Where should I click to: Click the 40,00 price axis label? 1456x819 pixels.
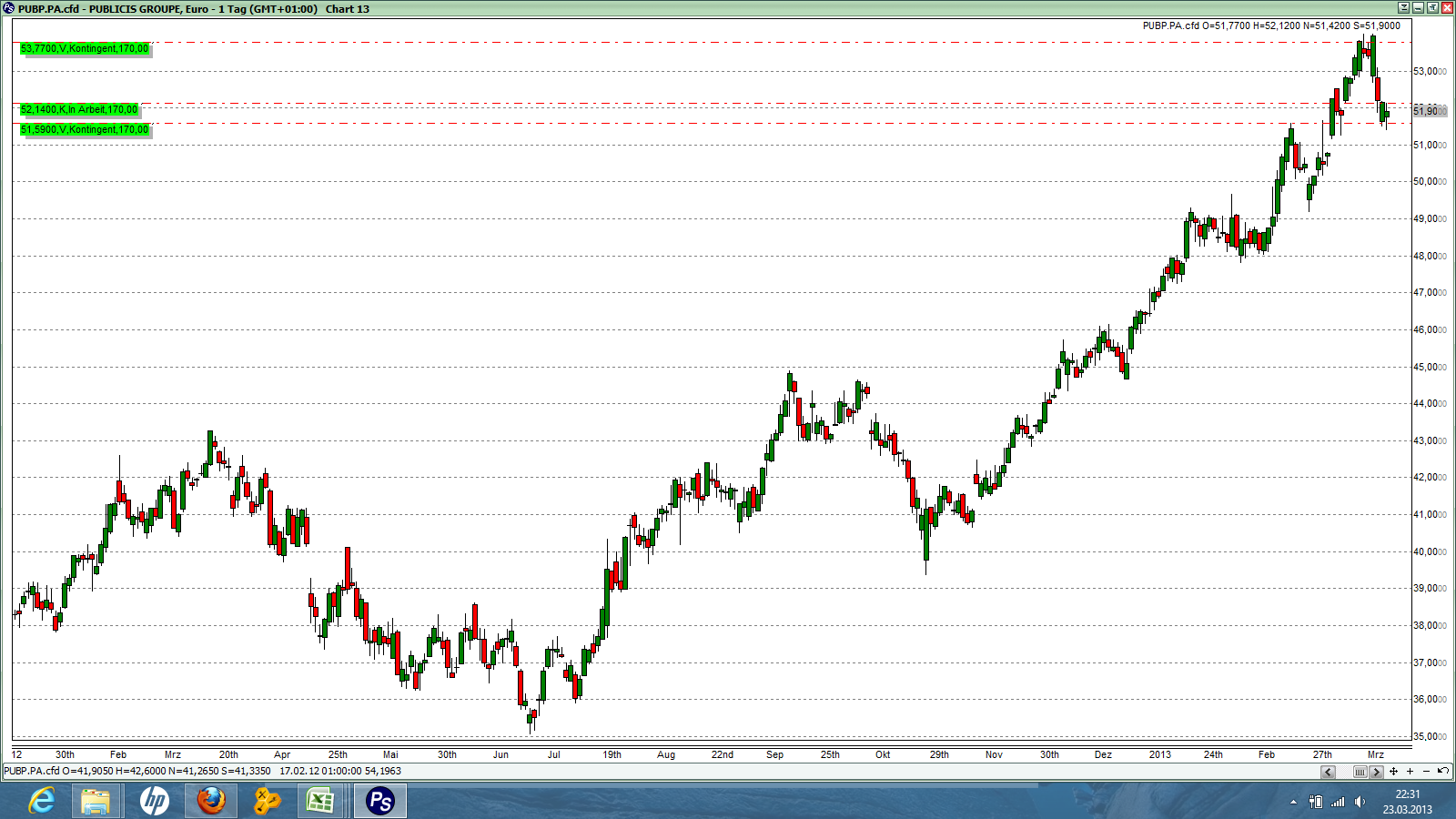point(1430,551)
